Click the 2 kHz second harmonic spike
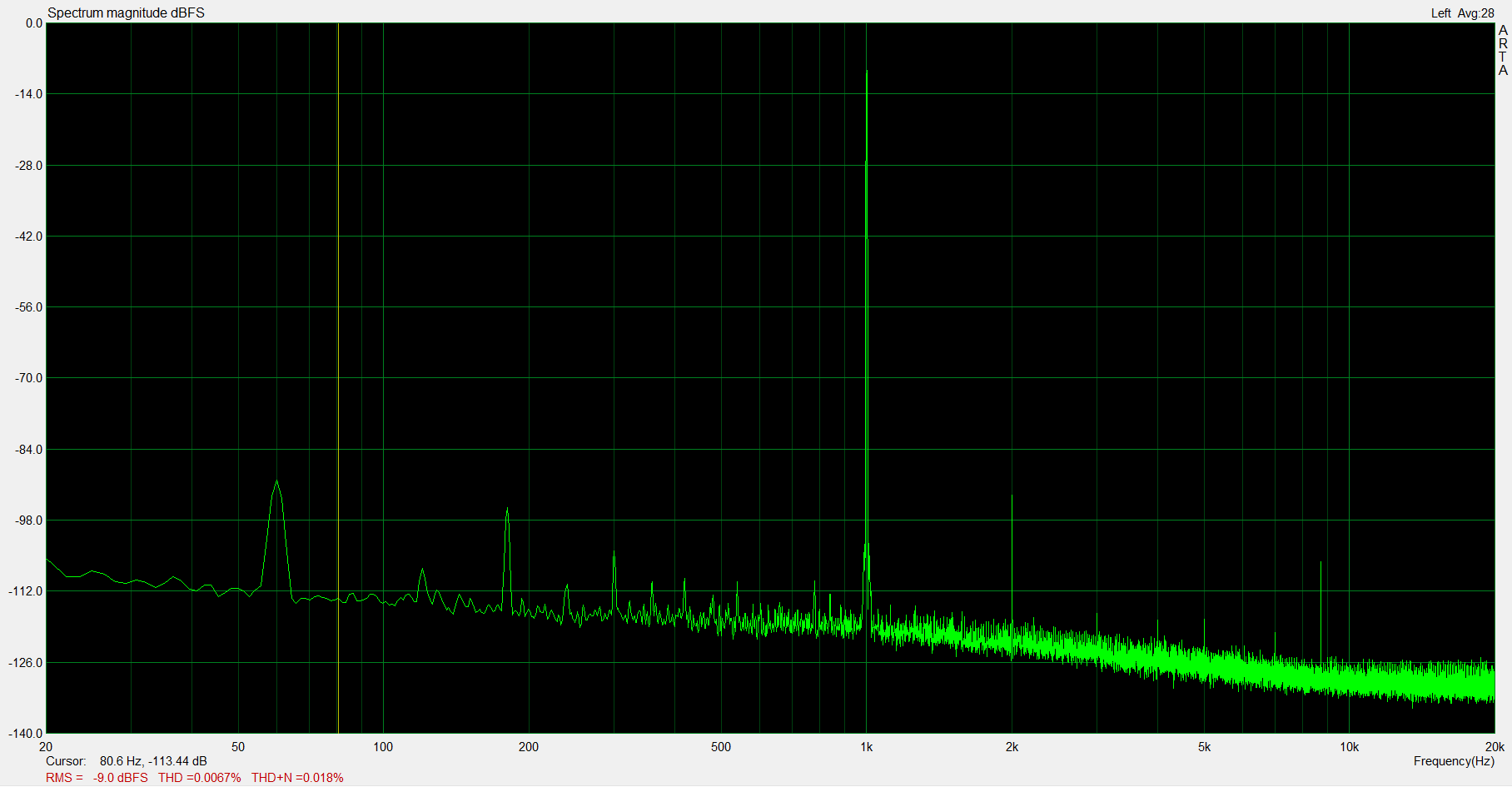This screenshot has width=1512, height=787. [1012, 497]
